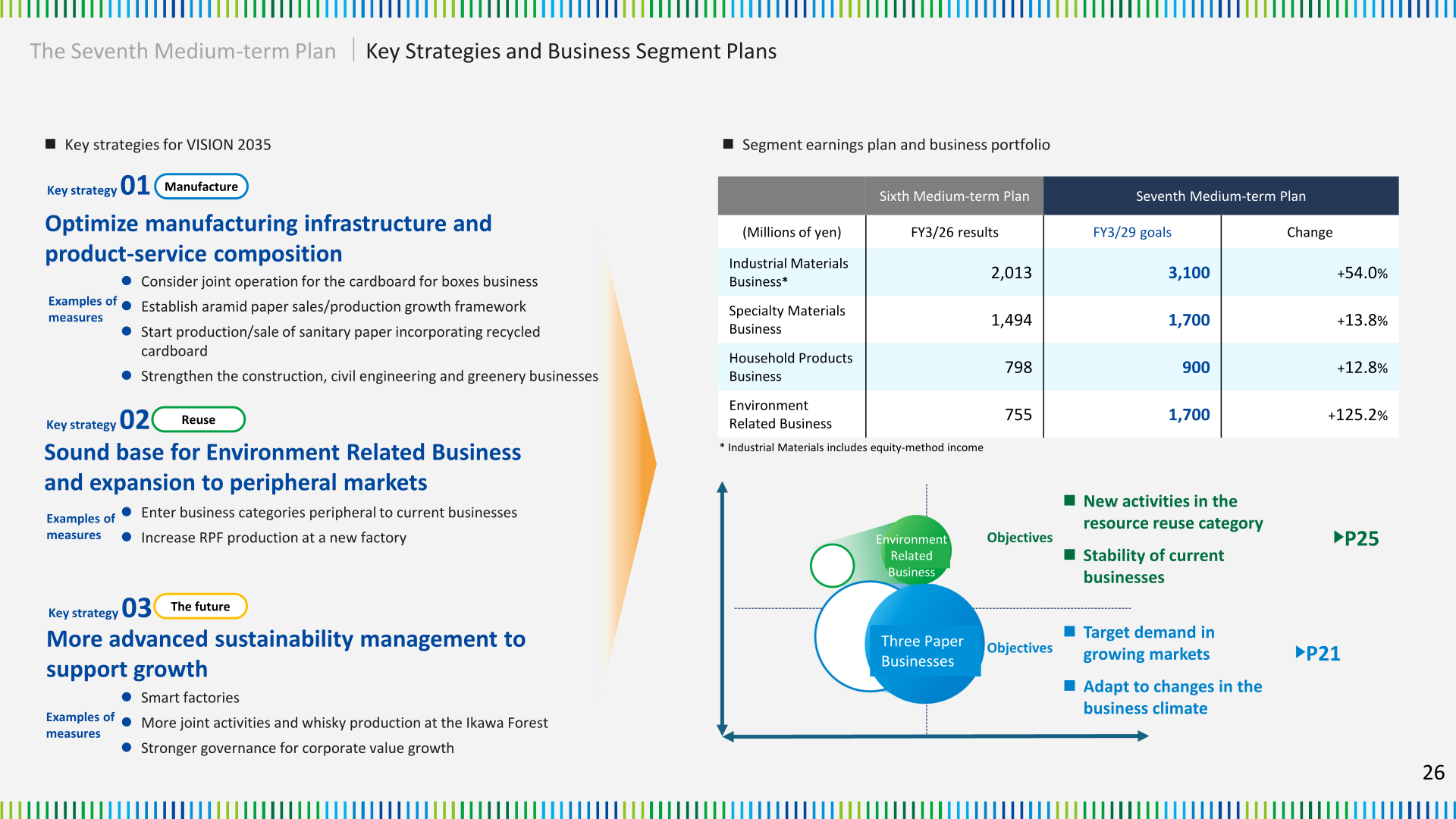Select the '900' Household Products goal
1456x819 pixels.
(x=1196, y=367)
